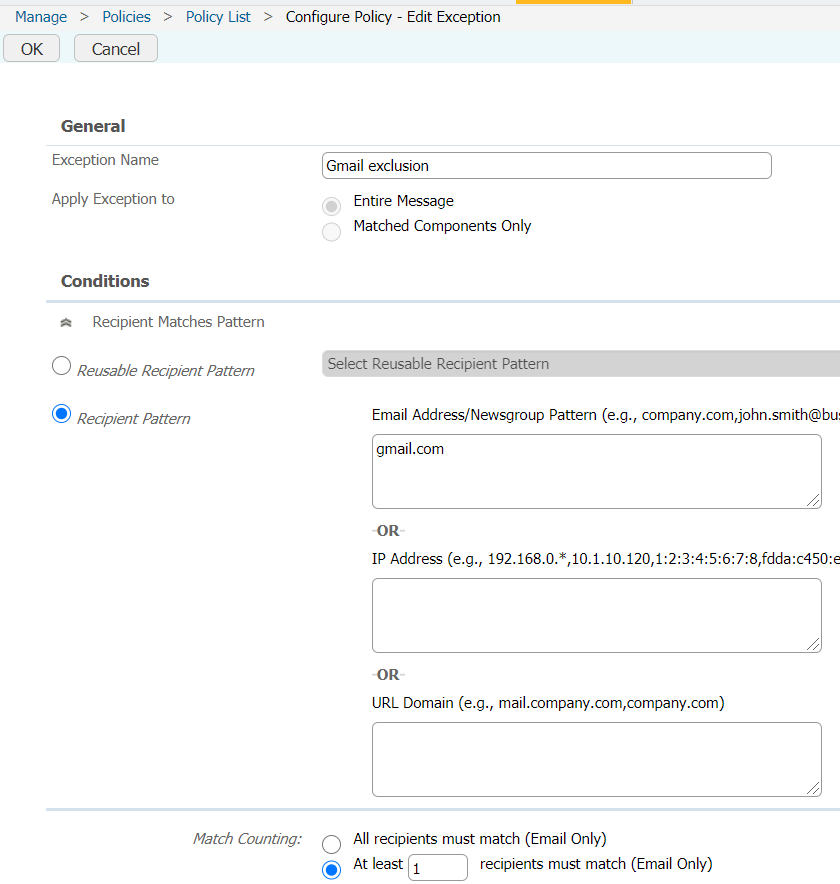Click the gmail.com pattern text area
Viewport: 840px width, 884px height.
pyautogui.click(x=596, y=470)
